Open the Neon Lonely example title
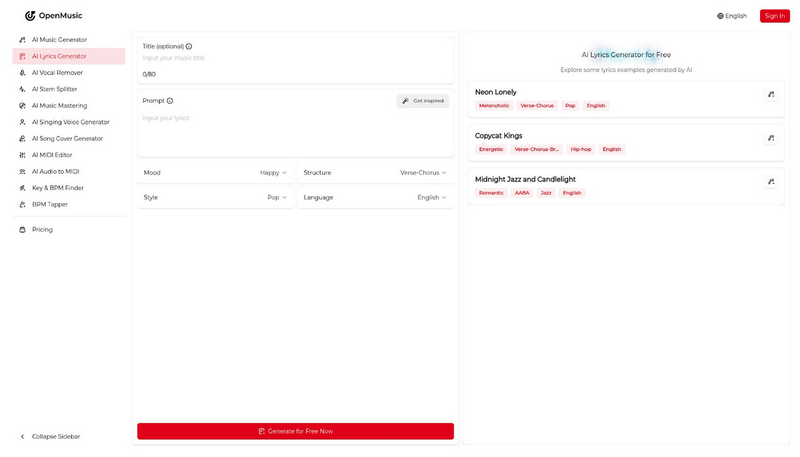The width and height of the screenshot is (800, 457). [x=495, y=92]
